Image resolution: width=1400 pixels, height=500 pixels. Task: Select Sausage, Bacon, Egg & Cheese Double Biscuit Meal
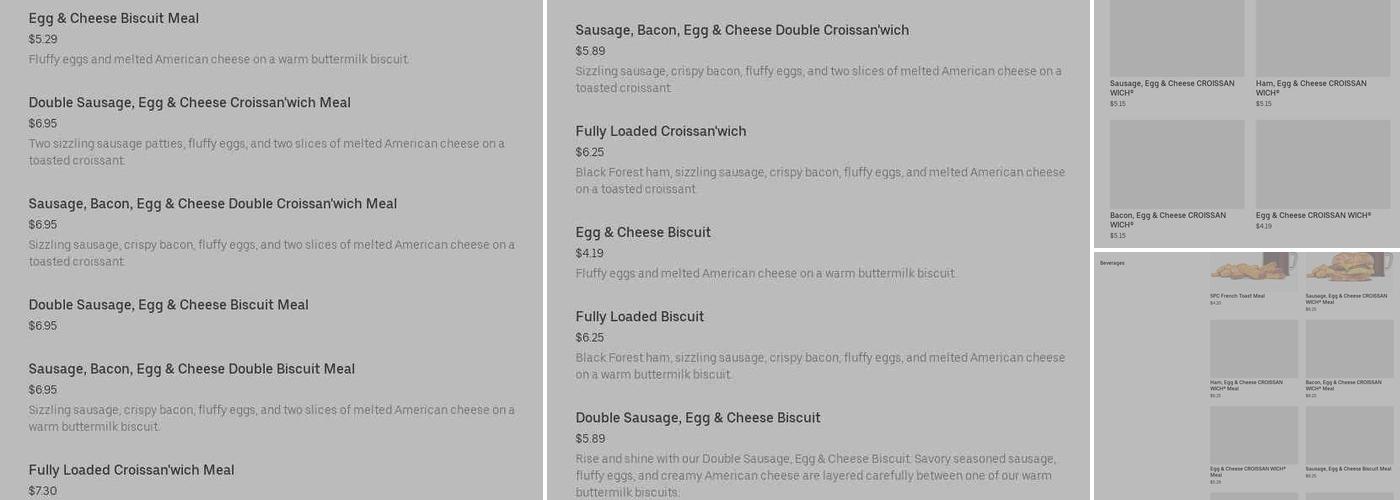coord(191,369)
